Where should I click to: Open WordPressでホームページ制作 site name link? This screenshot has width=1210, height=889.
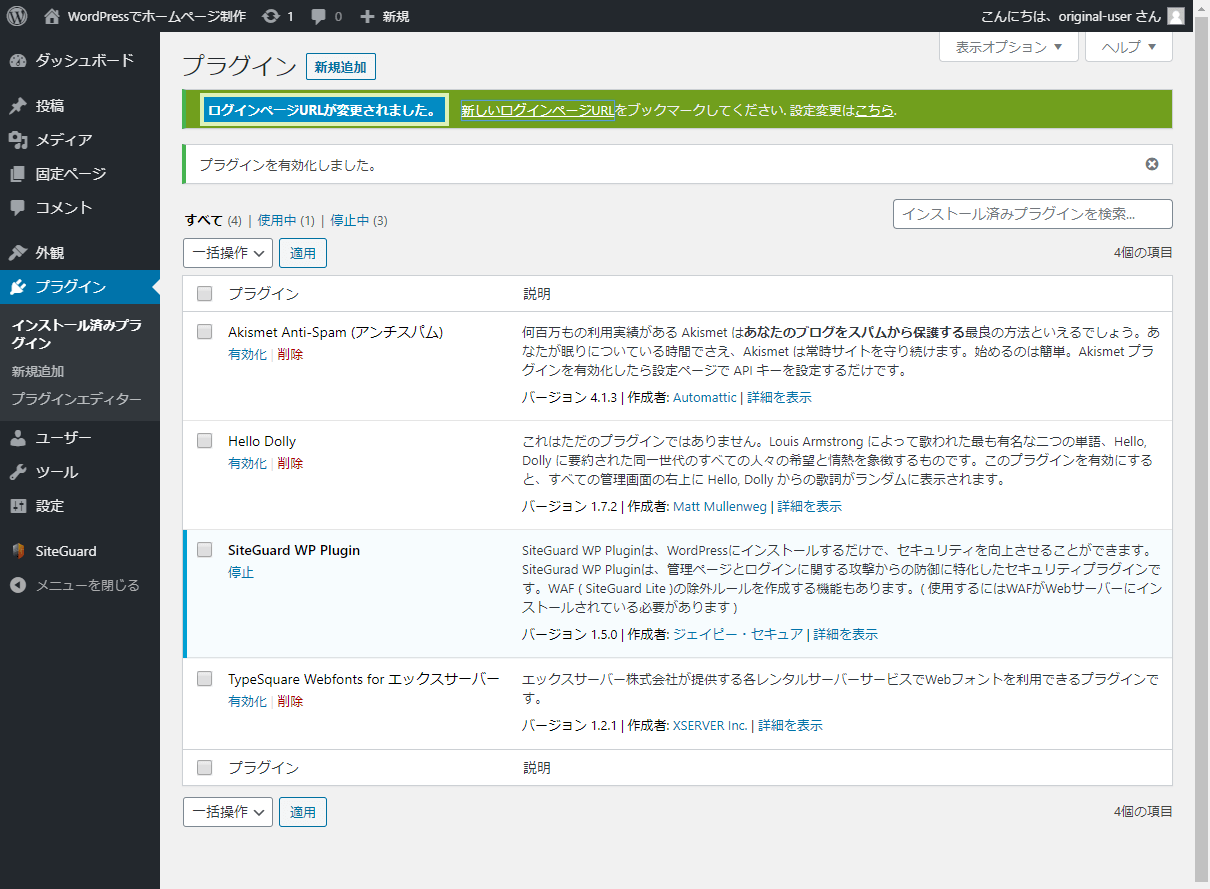tap(156, 16)
